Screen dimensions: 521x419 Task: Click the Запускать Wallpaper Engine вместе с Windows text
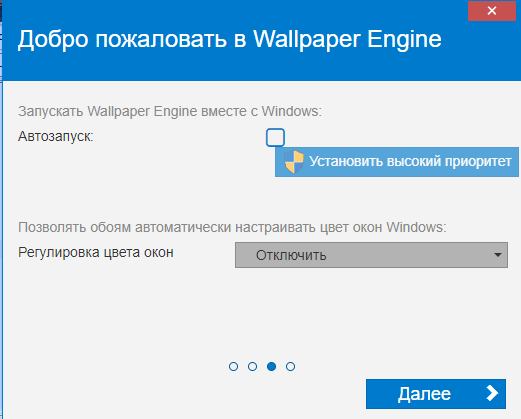tap(170, 111)
